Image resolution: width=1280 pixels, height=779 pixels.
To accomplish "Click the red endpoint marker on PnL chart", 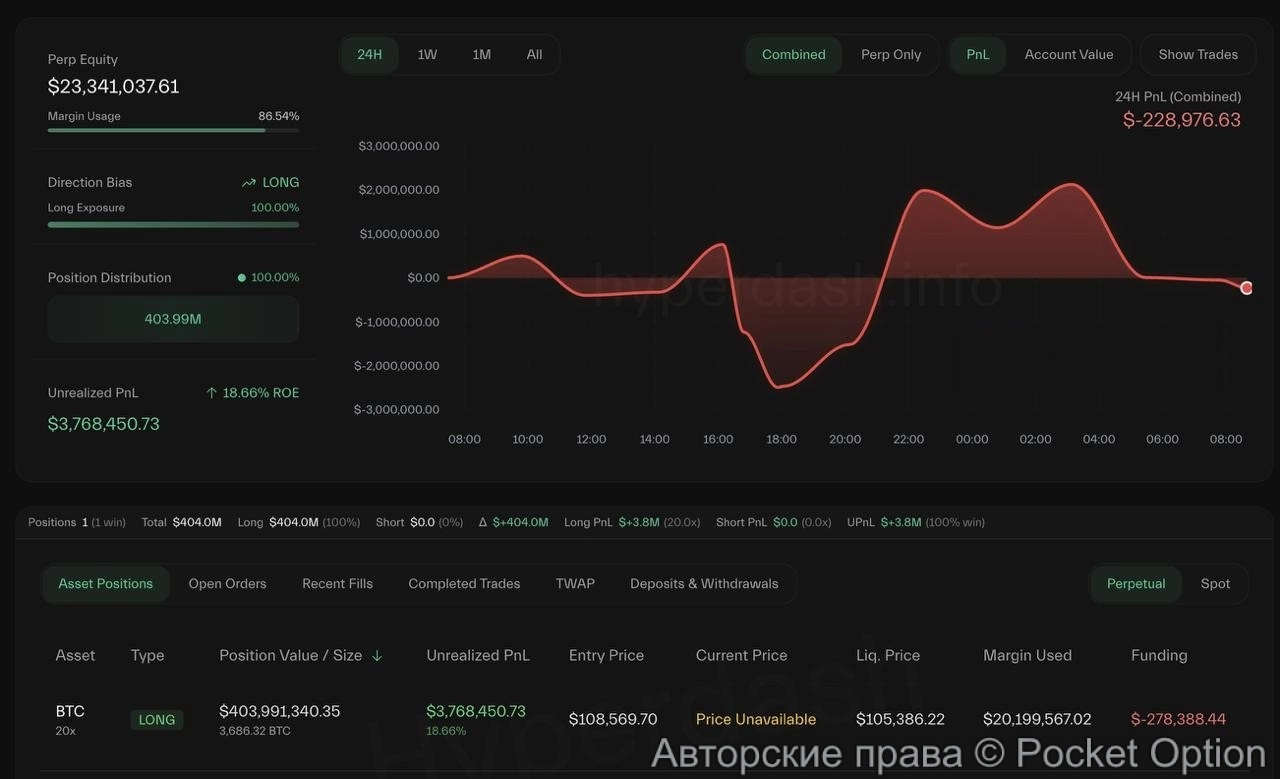I will [x=1246, y=287].
